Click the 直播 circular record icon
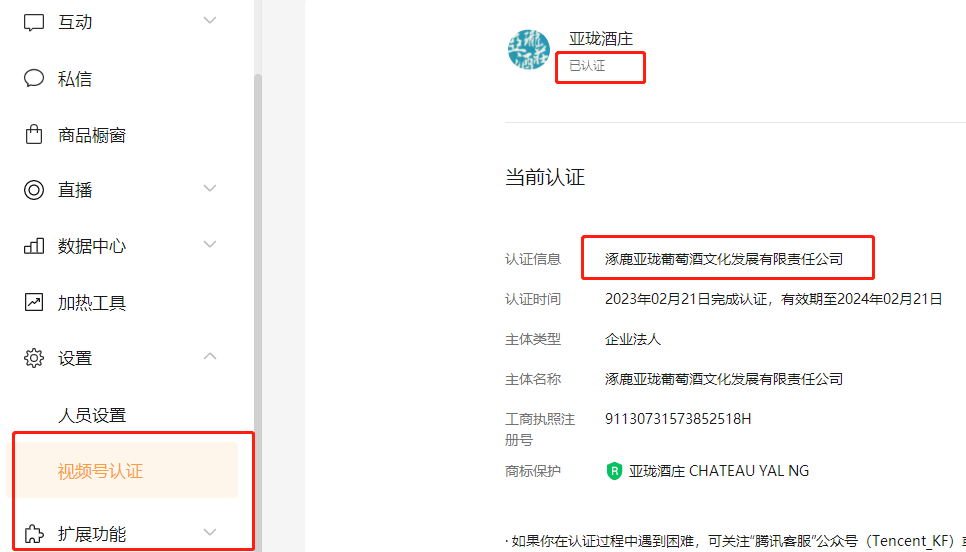Viewport: 966px width, 552px height. tap(34, 190)
